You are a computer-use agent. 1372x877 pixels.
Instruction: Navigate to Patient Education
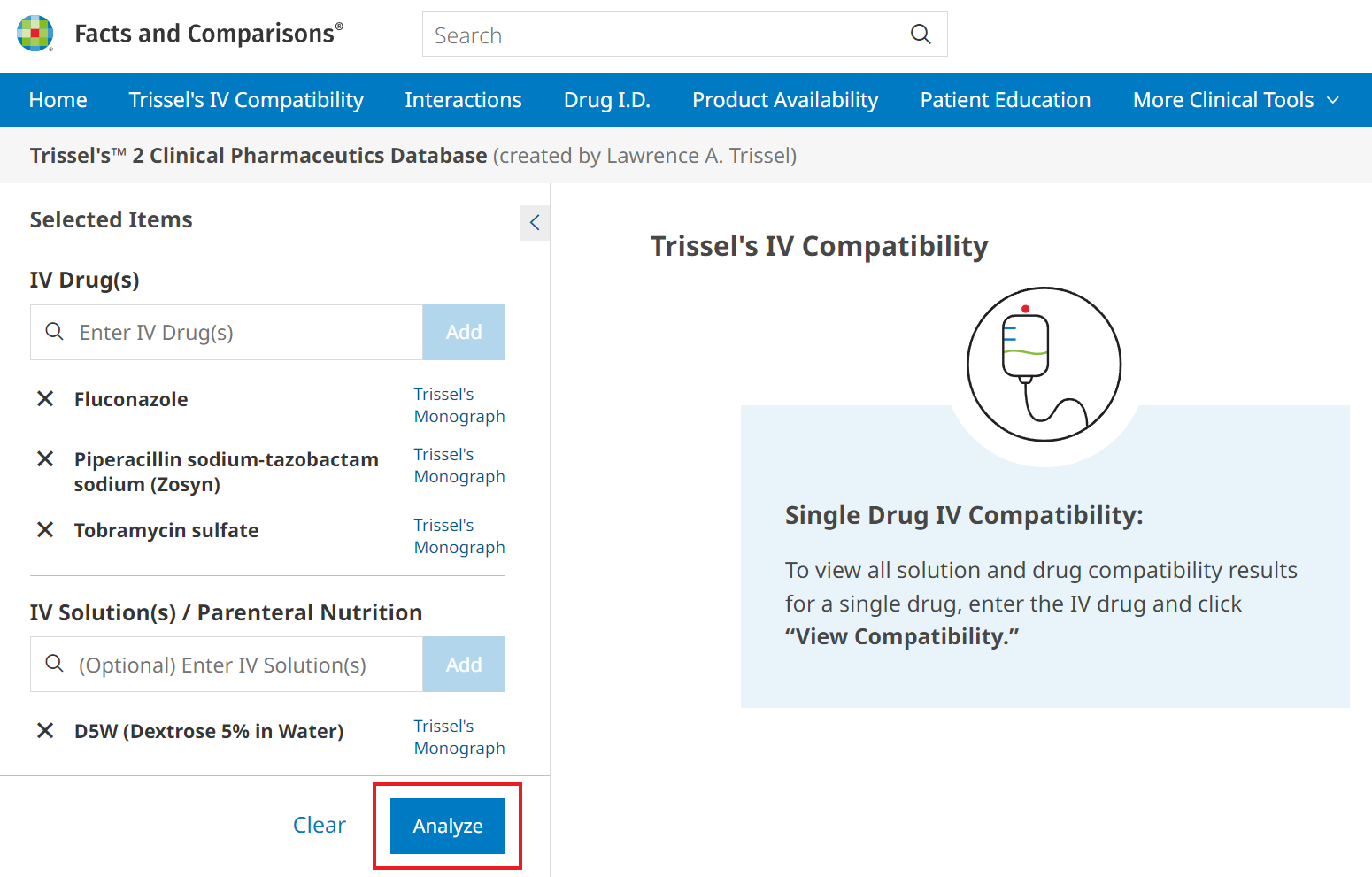coord(1005,100)
